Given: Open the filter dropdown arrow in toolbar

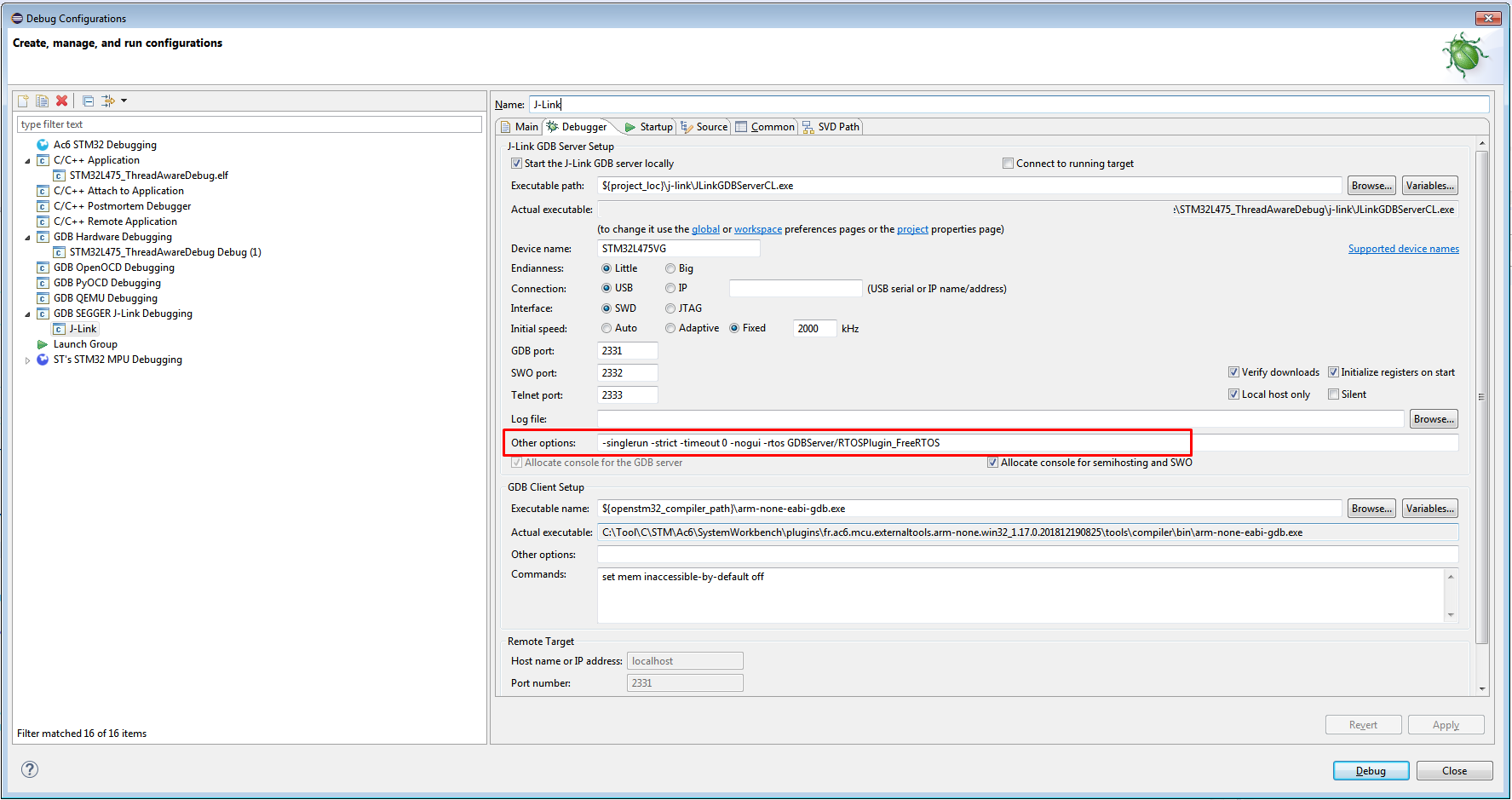Looking at the screenshot, I should (124, 101).
